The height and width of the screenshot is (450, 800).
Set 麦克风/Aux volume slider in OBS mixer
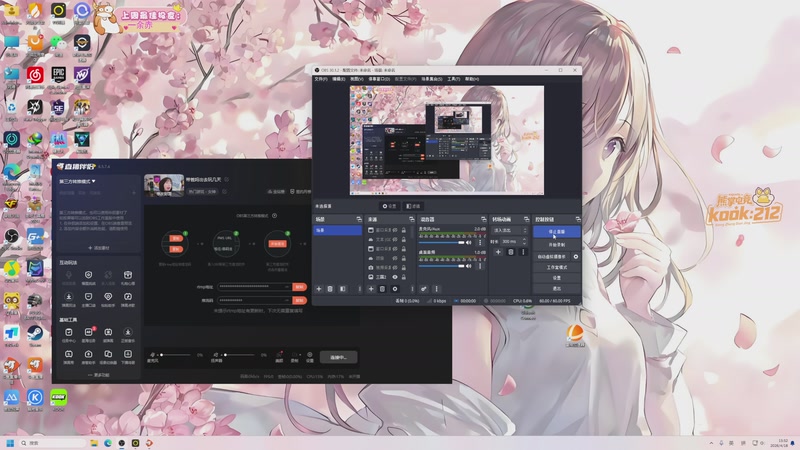(441, 242)
